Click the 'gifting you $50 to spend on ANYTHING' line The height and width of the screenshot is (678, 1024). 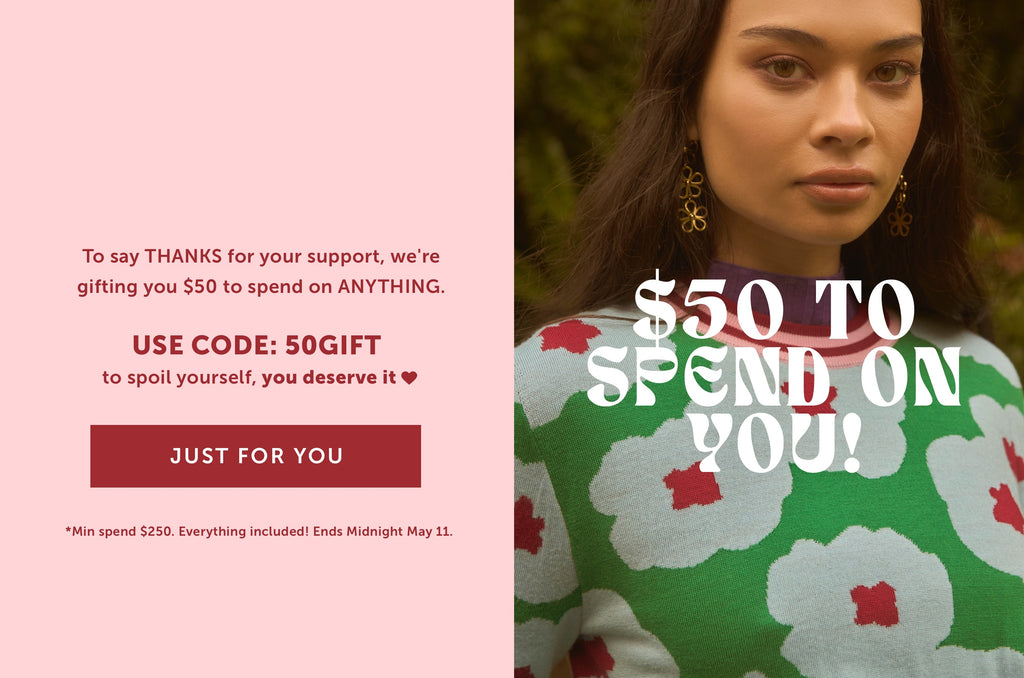coord(261,286)
